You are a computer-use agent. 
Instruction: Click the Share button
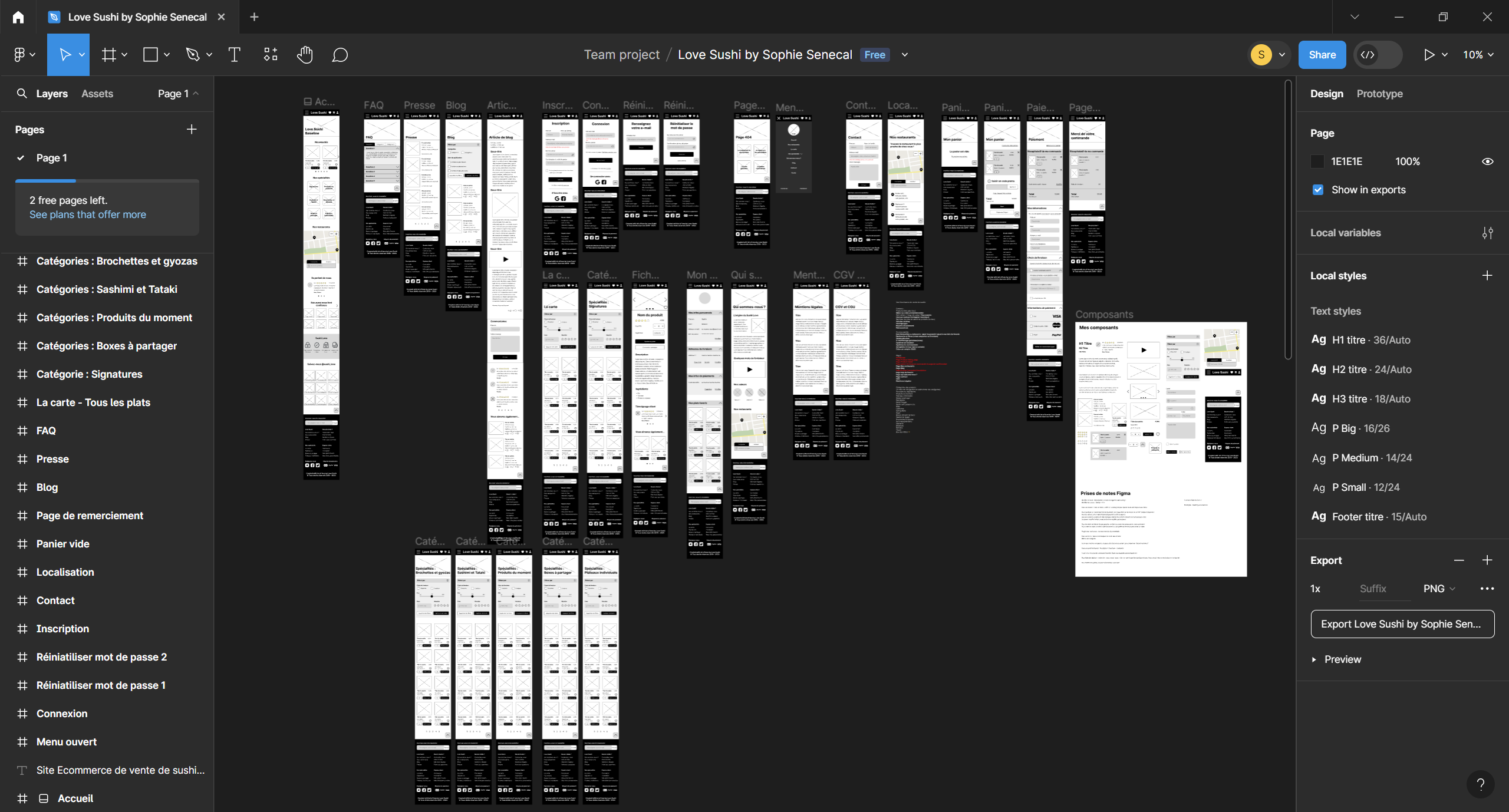click(1322, 55)
